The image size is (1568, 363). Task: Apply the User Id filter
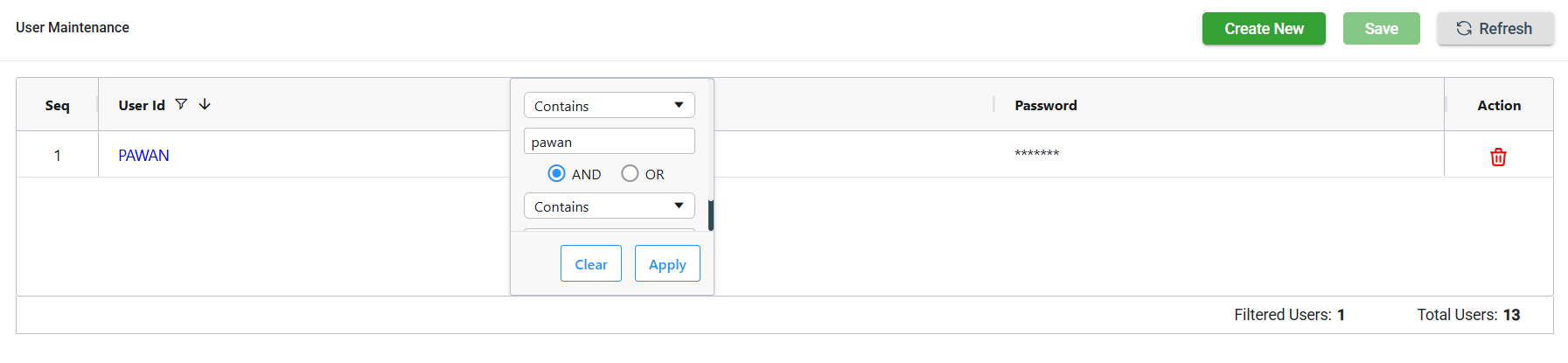pyautogui.click(x=667, y=264)
